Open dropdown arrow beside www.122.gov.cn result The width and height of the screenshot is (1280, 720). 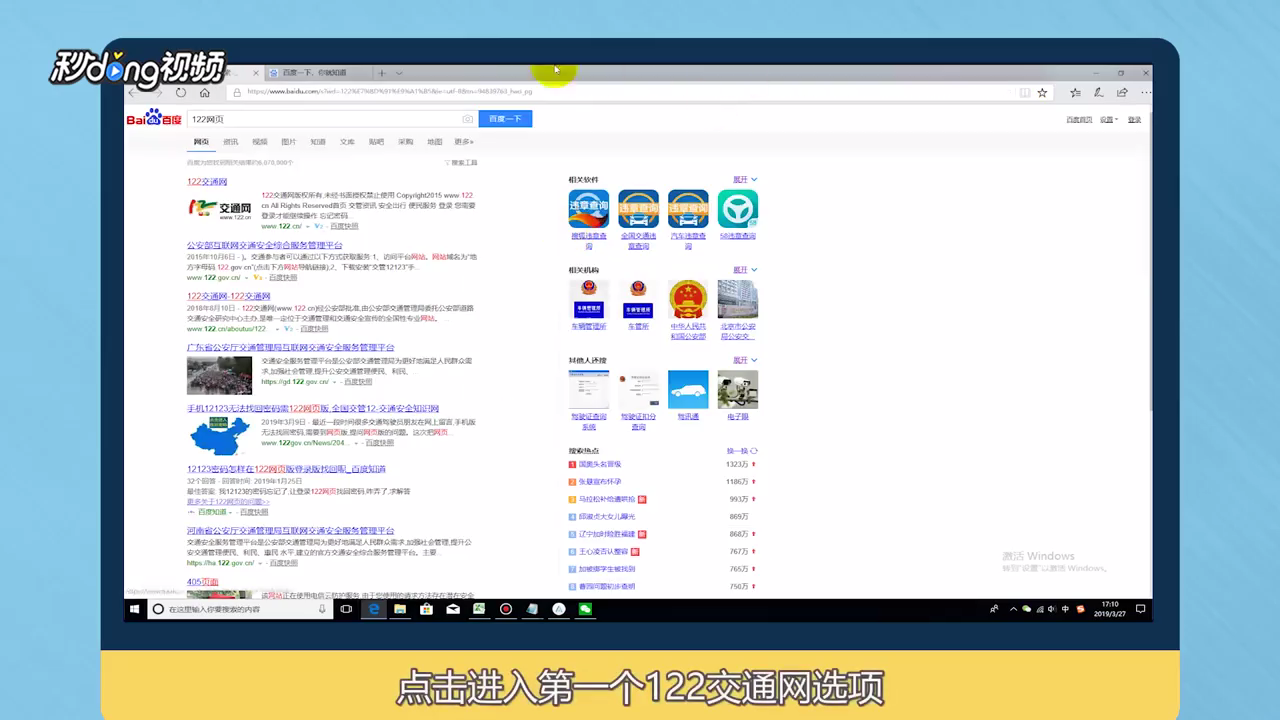246,277
